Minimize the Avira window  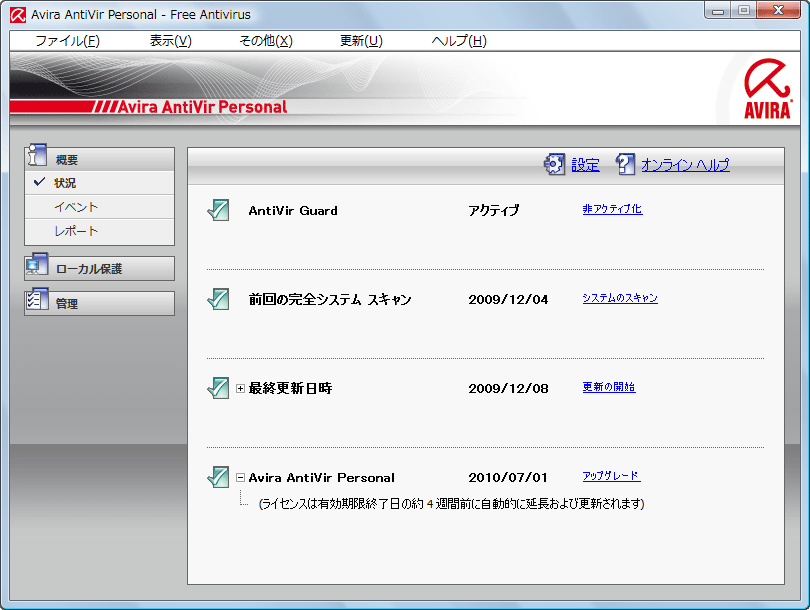pos(718,11)
